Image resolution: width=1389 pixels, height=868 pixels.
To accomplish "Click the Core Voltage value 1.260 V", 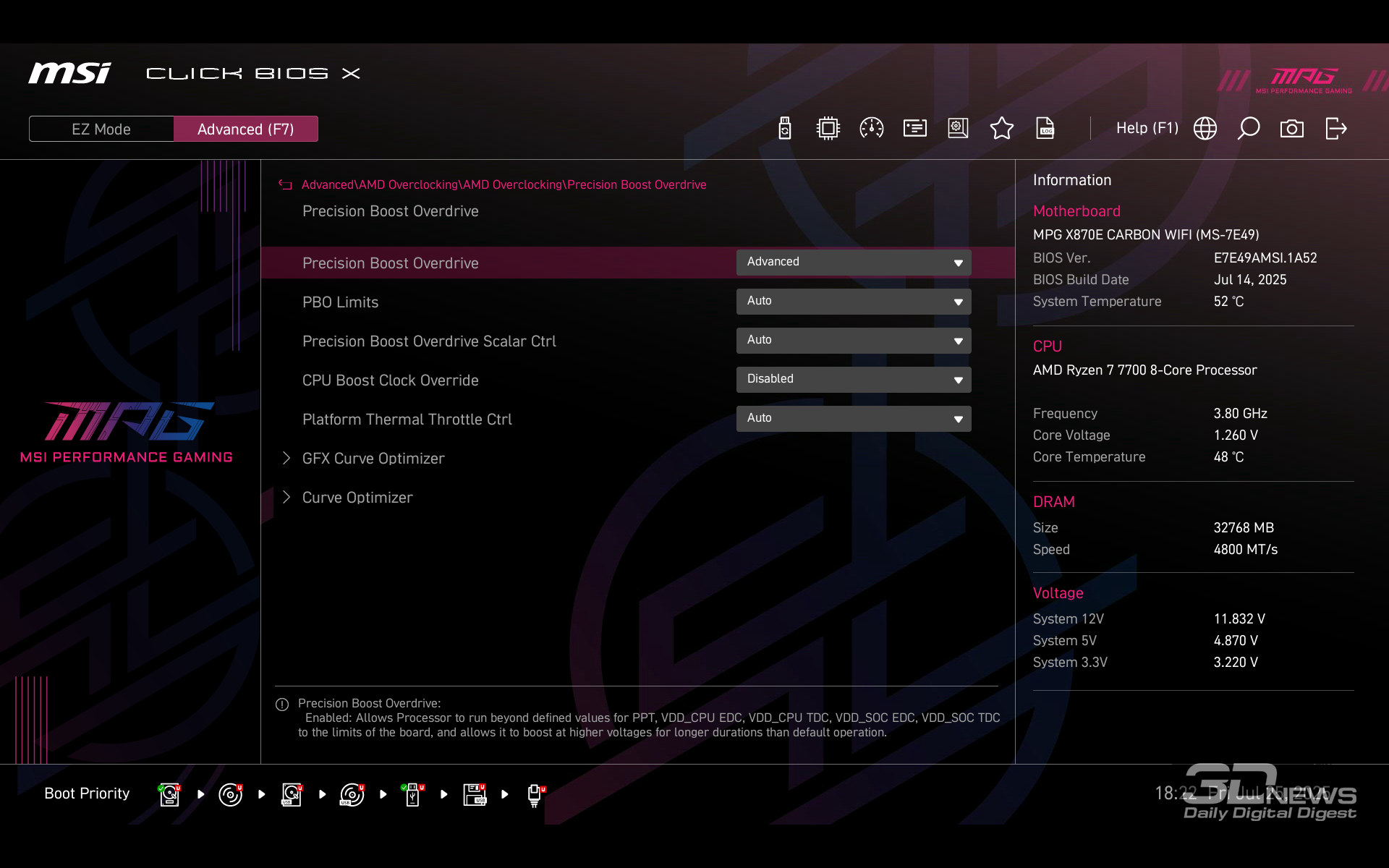I will coord(1236,435).
